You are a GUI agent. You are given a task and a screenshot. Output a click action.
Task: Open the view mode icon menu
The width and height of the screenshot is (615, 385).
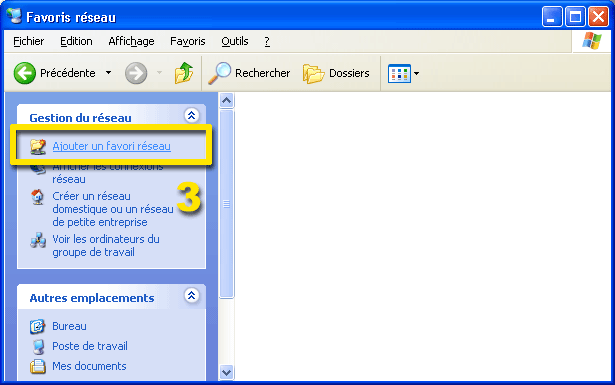399,73
